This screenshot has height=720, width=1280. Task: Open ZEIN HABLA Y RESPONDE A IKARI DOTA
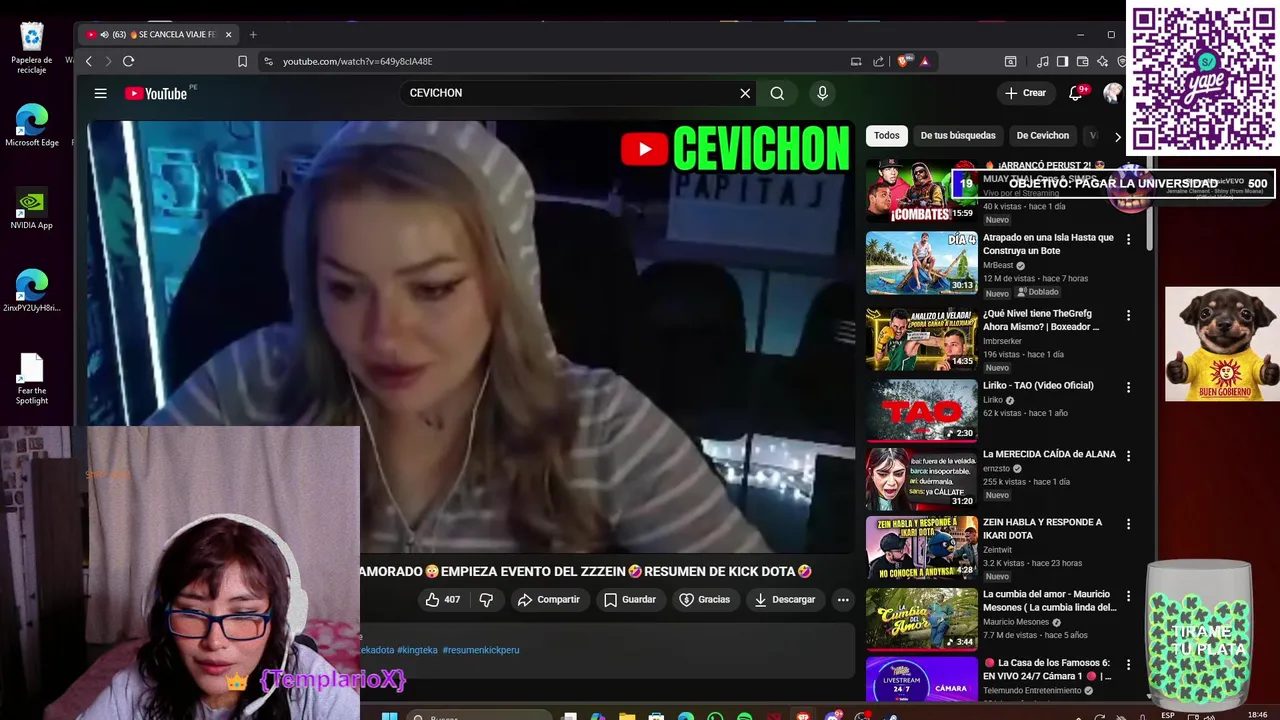[1042, 528]
